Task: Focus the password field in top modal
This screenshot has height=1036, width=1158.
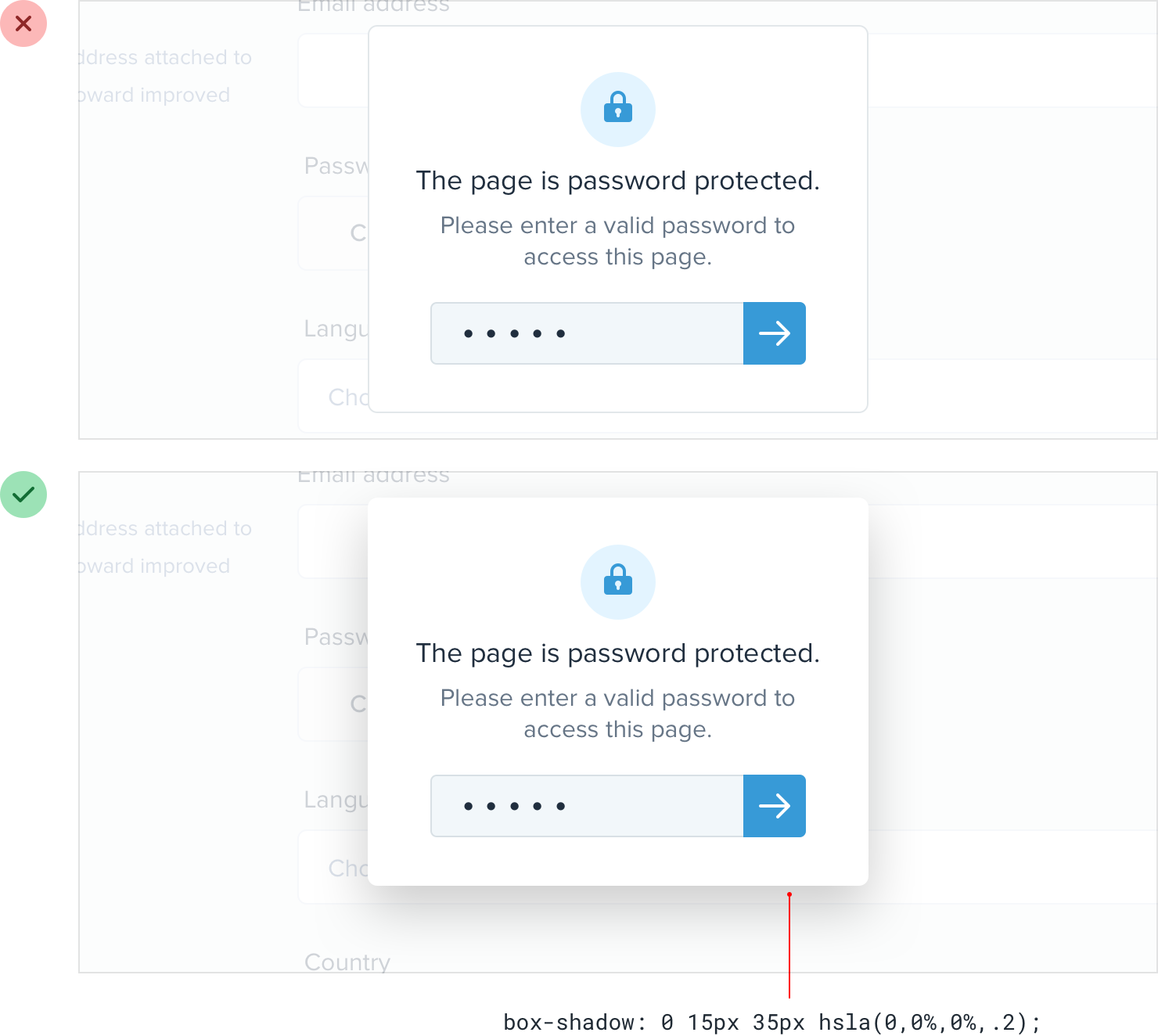Action: [587, 333]
